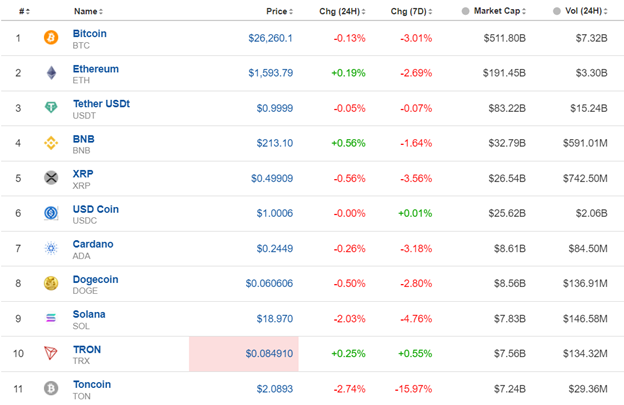The height and width of the screenshot is (405, 624).
Task: Click Tether price $0.9999
Action: [x=275, y=108]
